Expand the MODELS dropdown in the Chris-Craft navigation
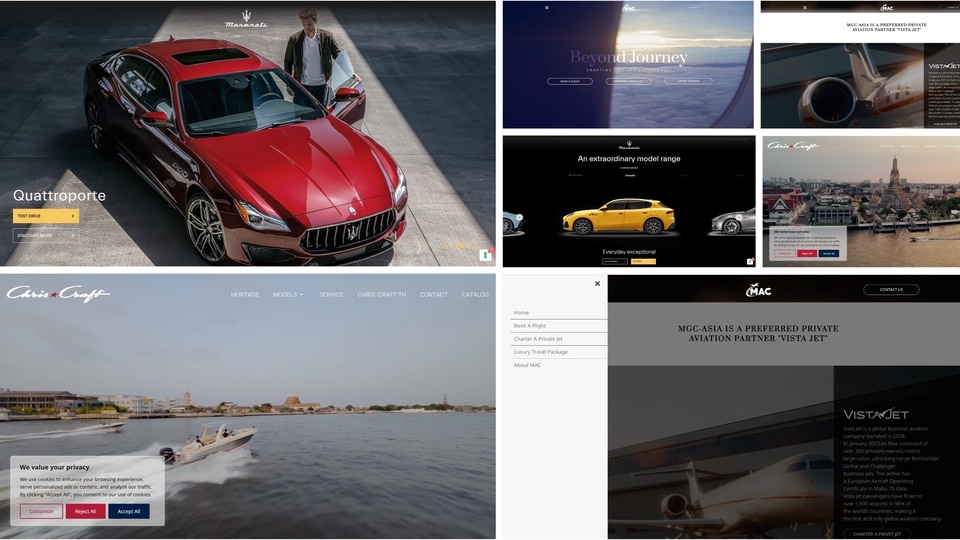The height and width of the screenshot is (540, 960). click(x=288, y=294)
